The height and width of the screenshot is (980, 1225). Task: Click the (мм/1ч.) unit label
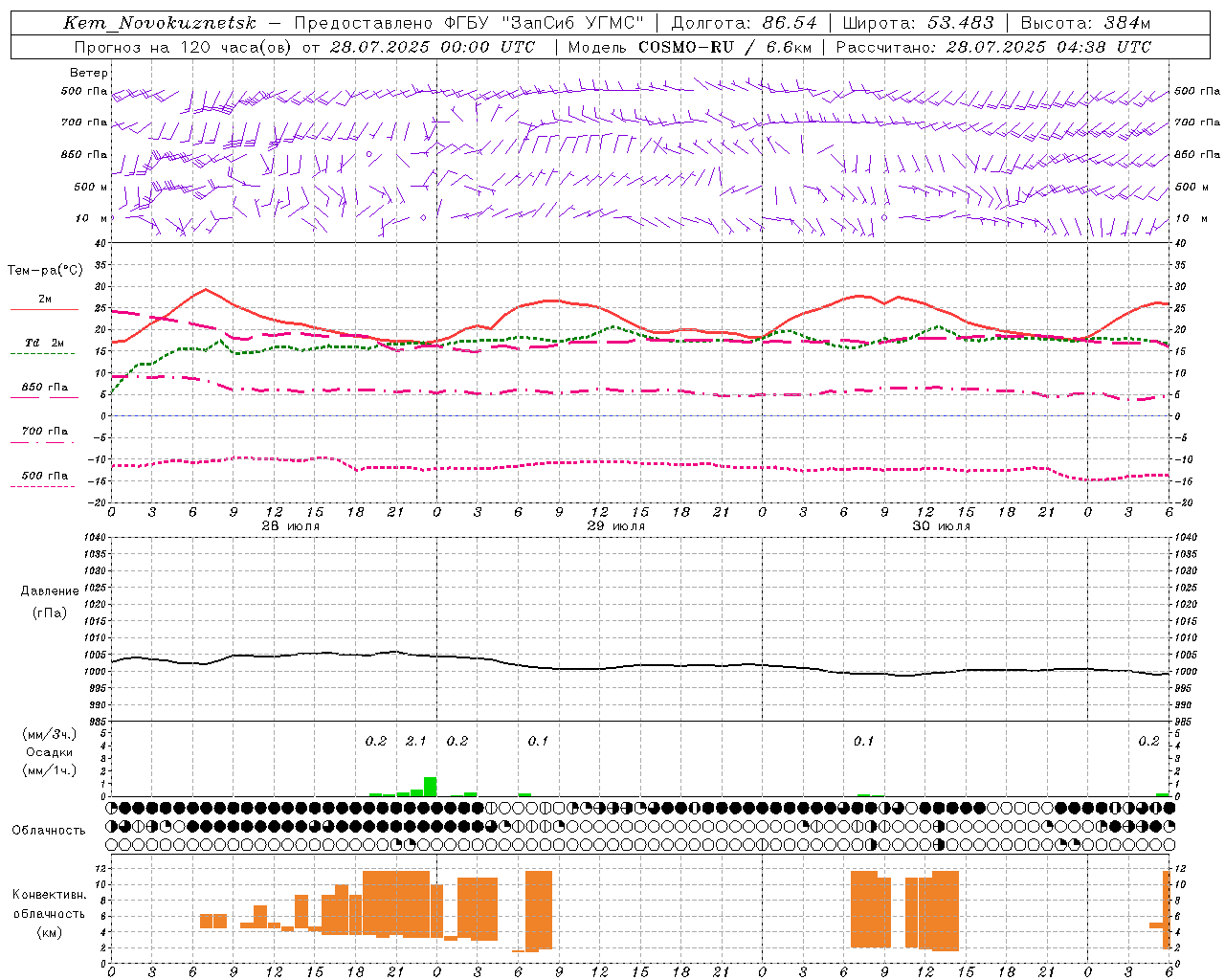(x=50, y=770)
